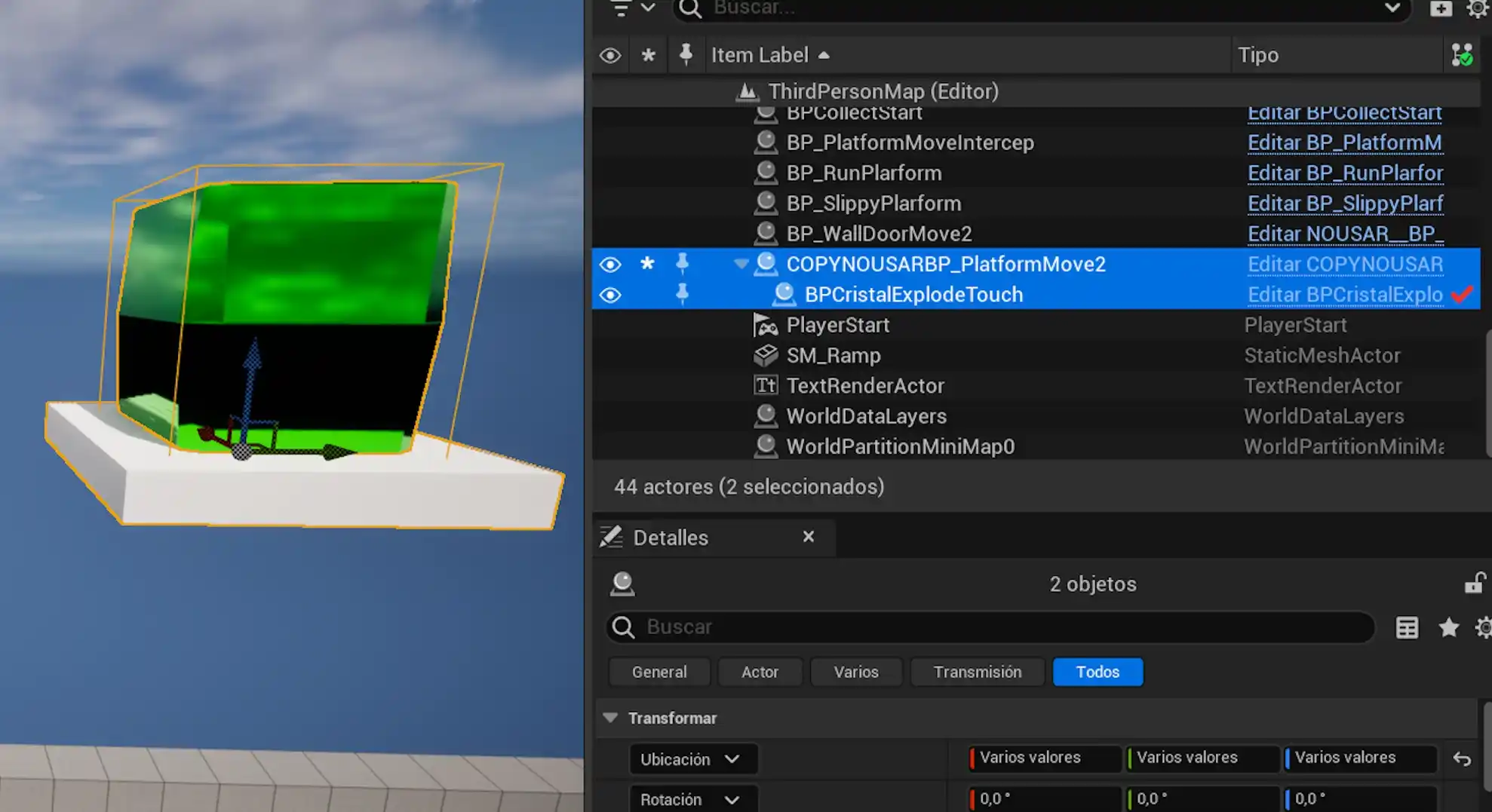This screenshot has width=1492, height=812.
Task: Open property matrix table view icon
Action: coord(1407,627)
